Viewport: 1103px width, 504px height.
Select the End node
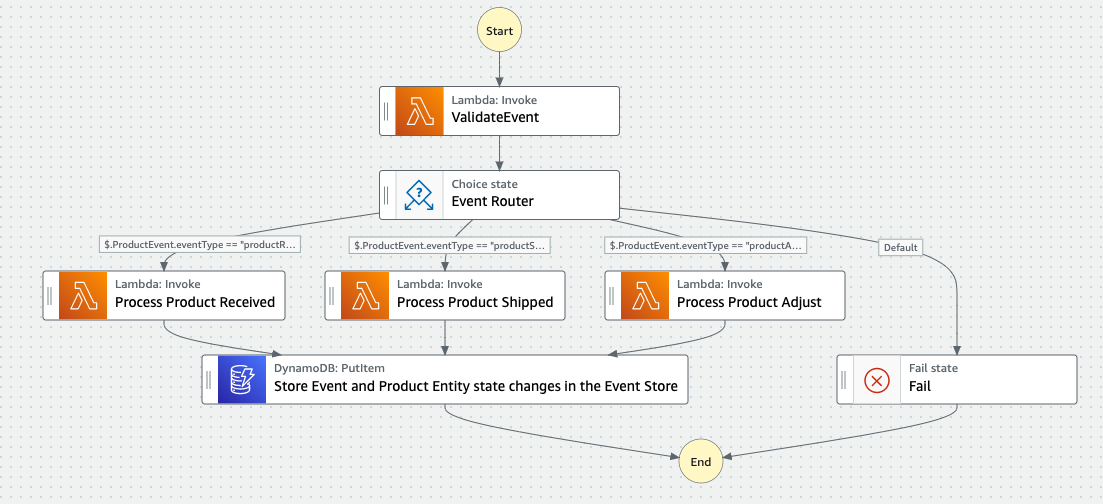pyautogui.click(x=701, y=462)
